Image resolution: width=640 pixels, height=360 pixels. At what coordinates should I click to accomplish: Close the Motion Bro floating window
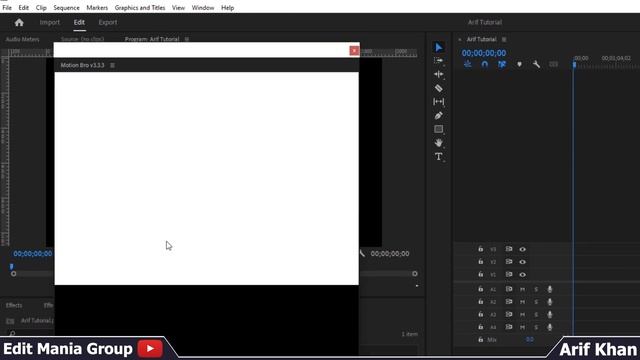tap(354, 51)
